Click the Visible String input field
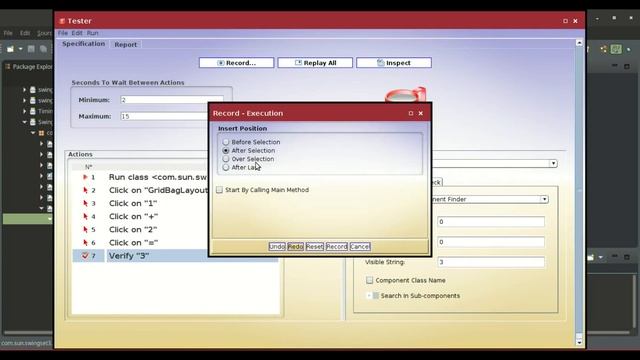Viewport: 640px width, 360px height. [x=491, y=262]
